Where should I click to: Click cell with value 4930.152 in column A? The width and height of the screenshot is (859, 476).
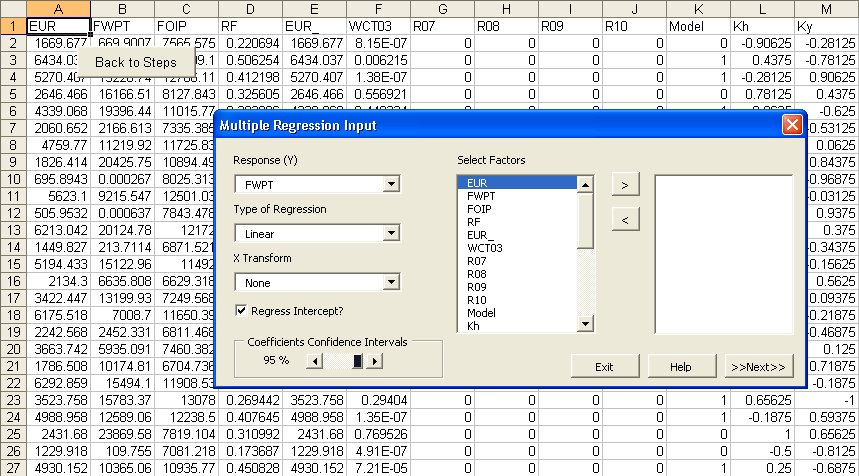(x=58, y=468)
